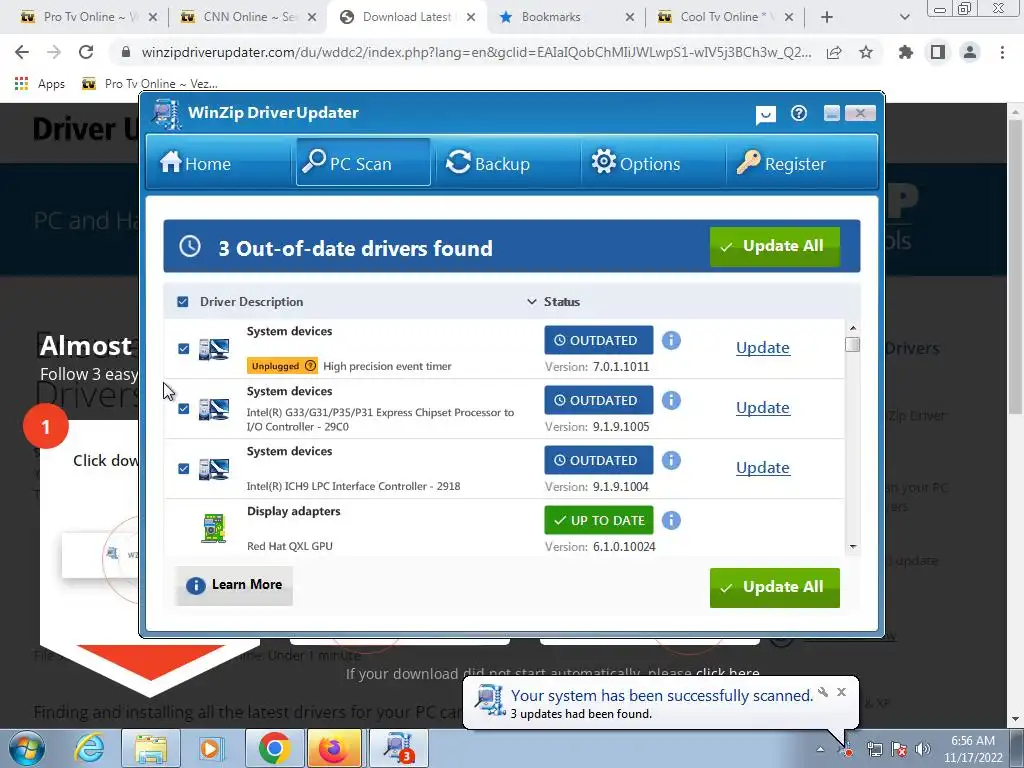Screen dimensions: 1024x768
Task: Click the driver list scroll up arrow
Action: coord(852,328)
